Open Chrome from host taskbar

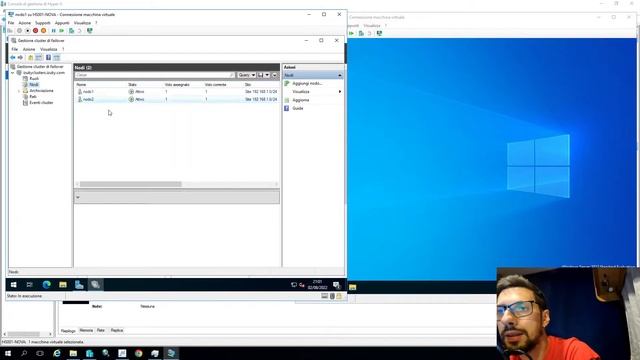(139, 353)
